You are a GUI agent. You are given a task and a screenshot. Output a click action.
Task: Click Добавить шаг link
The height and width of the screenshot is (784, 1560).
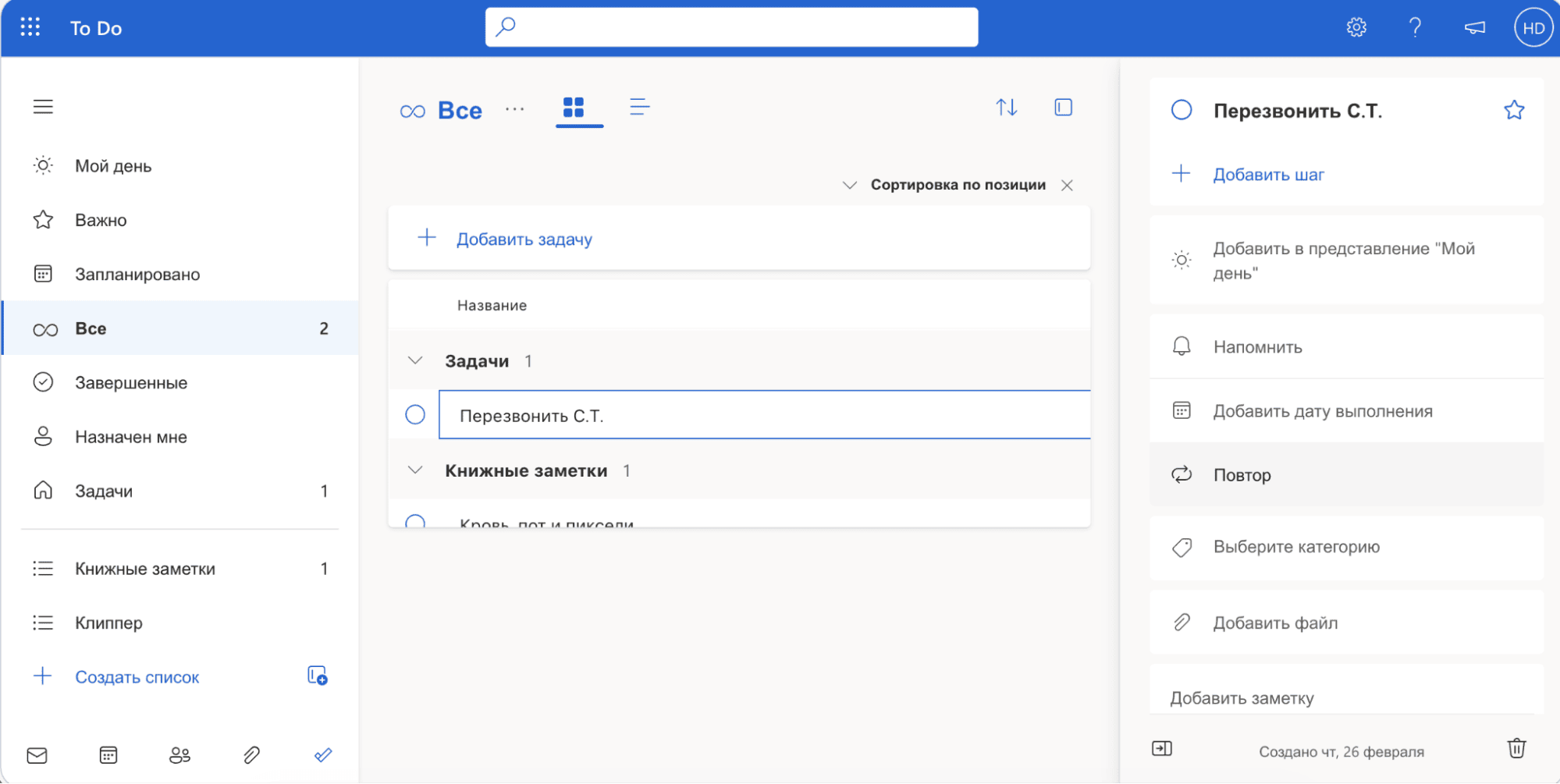[x=1267, y=175]
